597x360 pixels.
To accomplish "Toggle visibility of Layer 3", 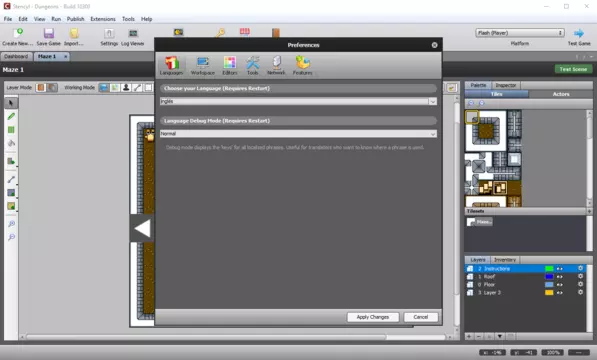I will click(x=560, y=293).
